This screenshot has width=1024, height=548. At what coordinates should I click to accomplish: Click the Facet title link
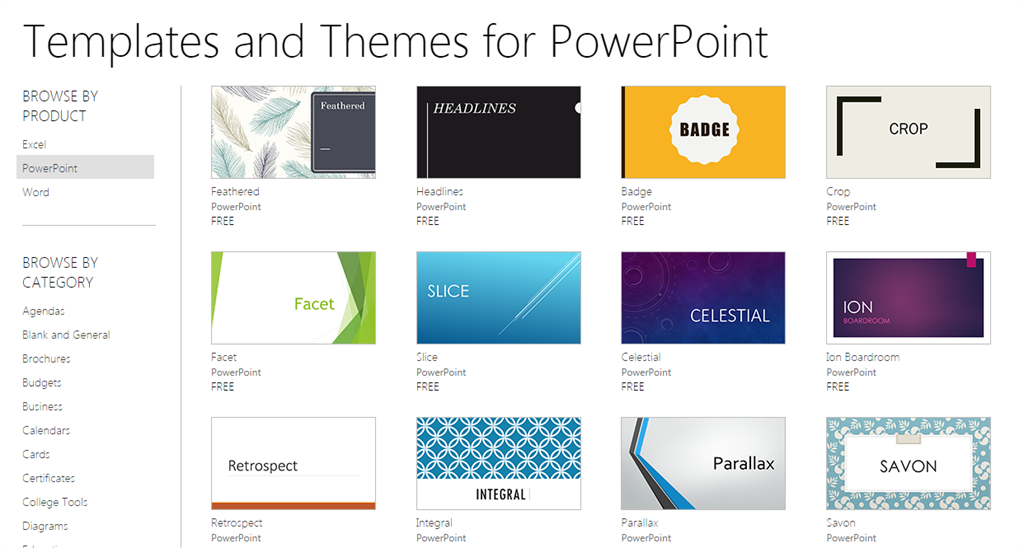point(223,357)
